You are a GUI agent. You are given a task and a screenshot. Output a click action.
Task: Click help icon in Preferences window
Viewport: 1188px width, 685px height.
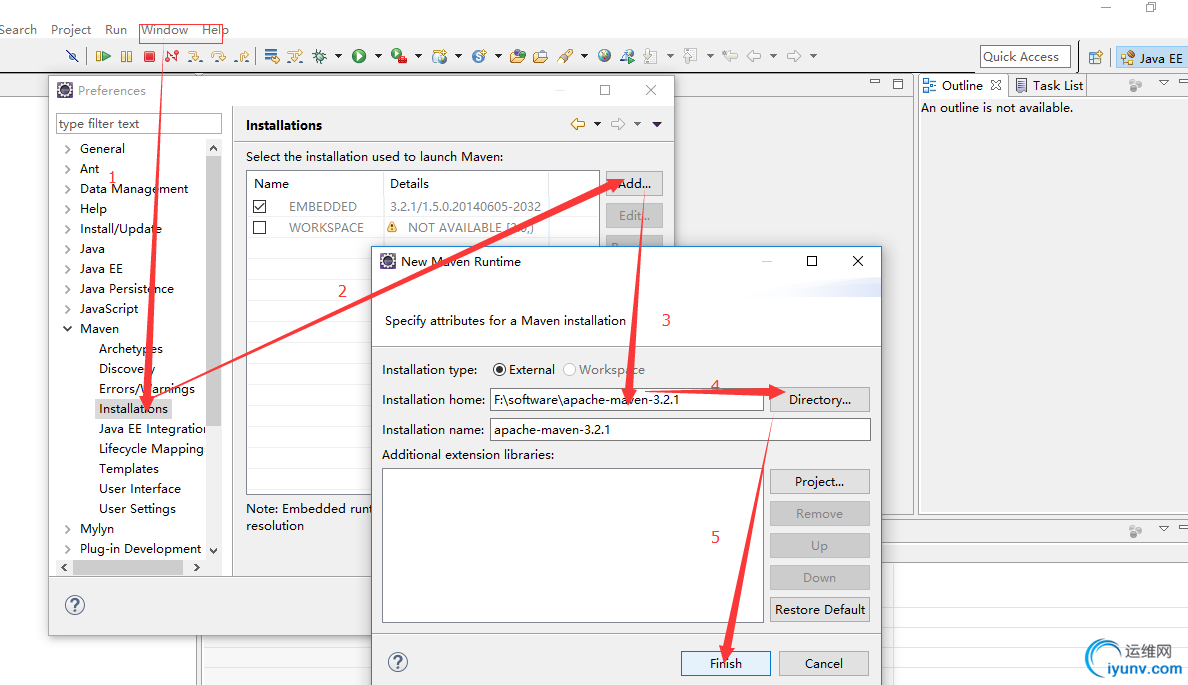pyautogui.click(x=75, y=605)
